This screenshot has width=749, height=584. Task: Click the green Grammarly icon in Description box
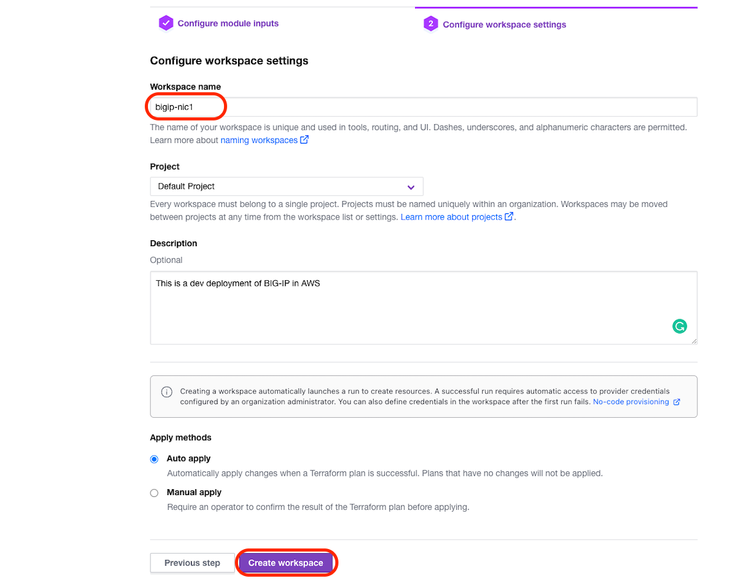point(680,326)
